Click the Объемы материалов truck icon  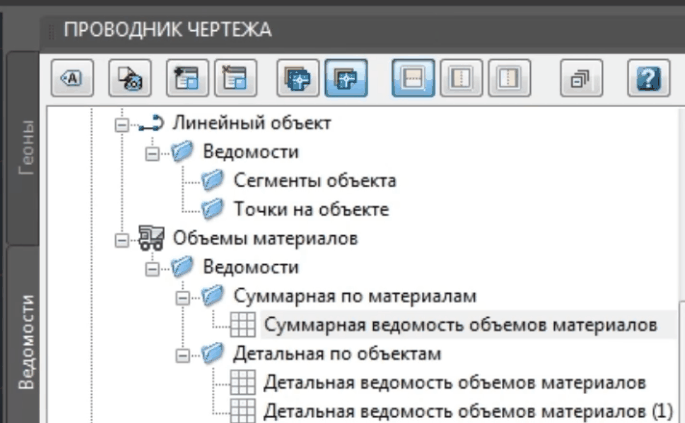pyautogui.click(x=151, y=238)
